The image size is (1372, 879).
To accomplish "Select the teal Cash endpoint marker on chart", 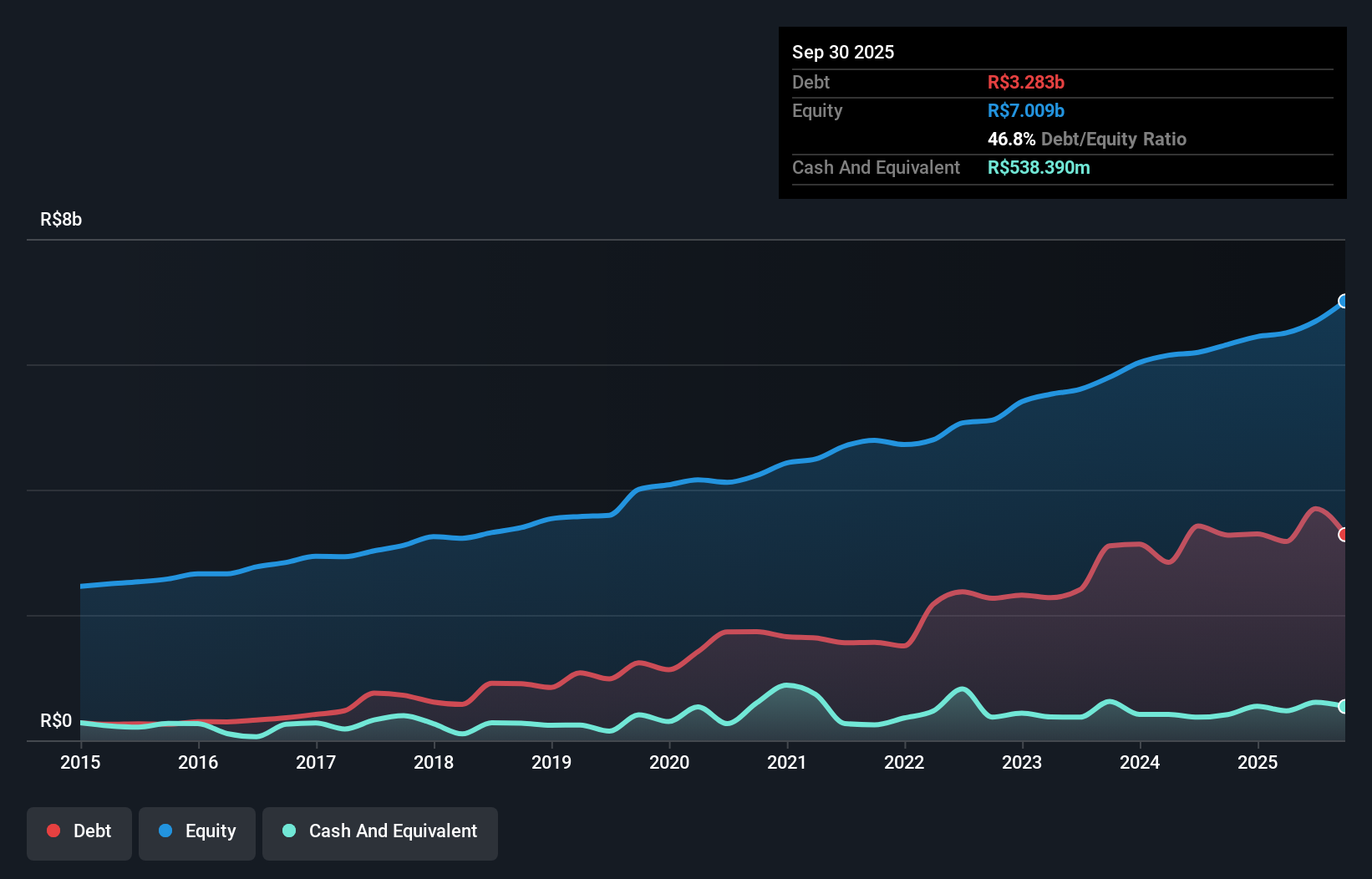I will point(1344,707).
